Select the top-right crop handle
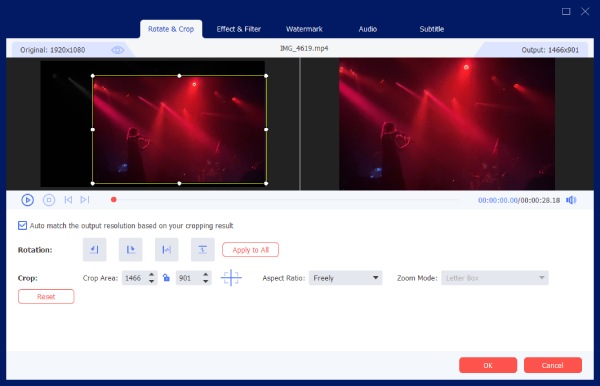 point(266,76)
